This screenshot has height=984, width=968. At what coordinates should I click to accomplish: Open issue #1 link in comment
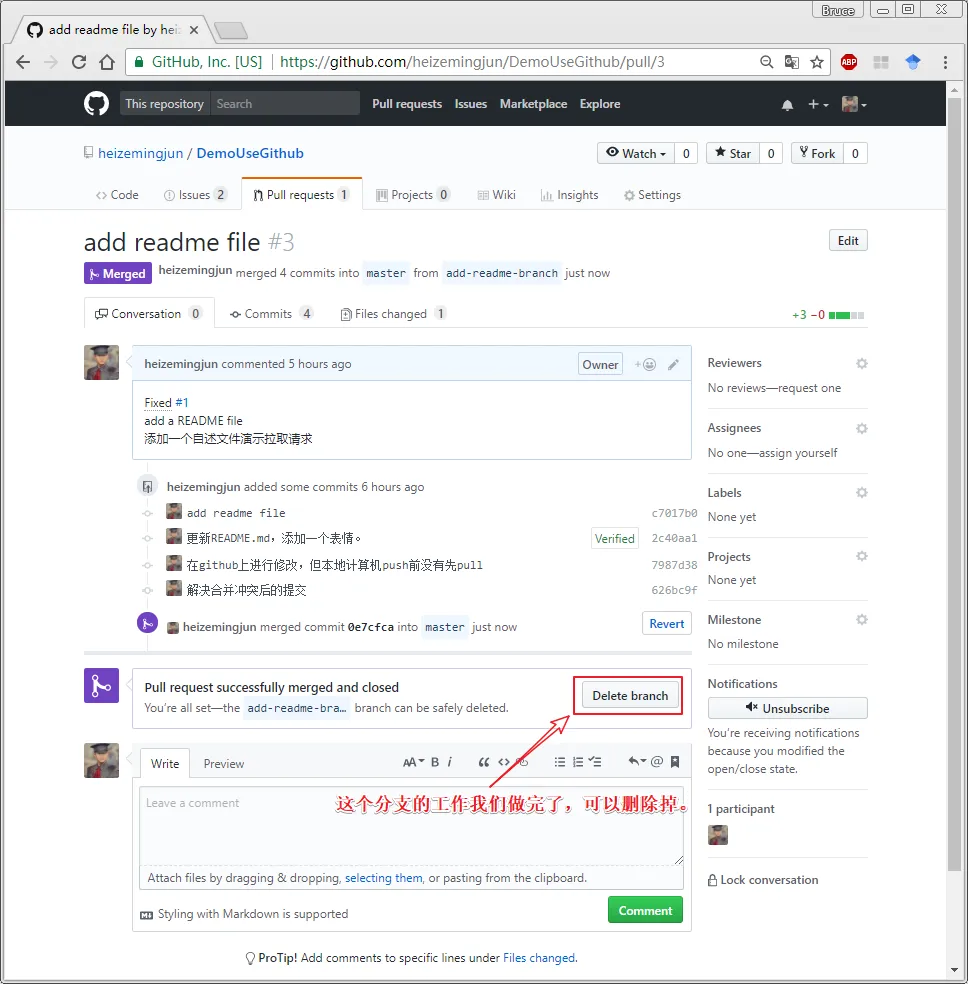click(181, 403)
